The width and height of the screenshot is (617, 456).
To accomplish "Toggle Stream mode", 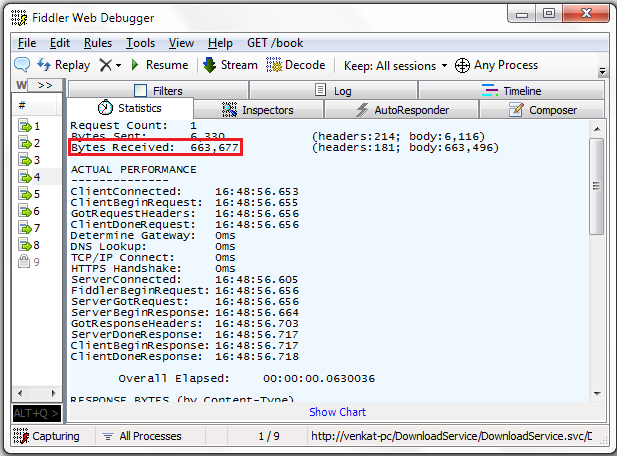I will click(230, 65).
